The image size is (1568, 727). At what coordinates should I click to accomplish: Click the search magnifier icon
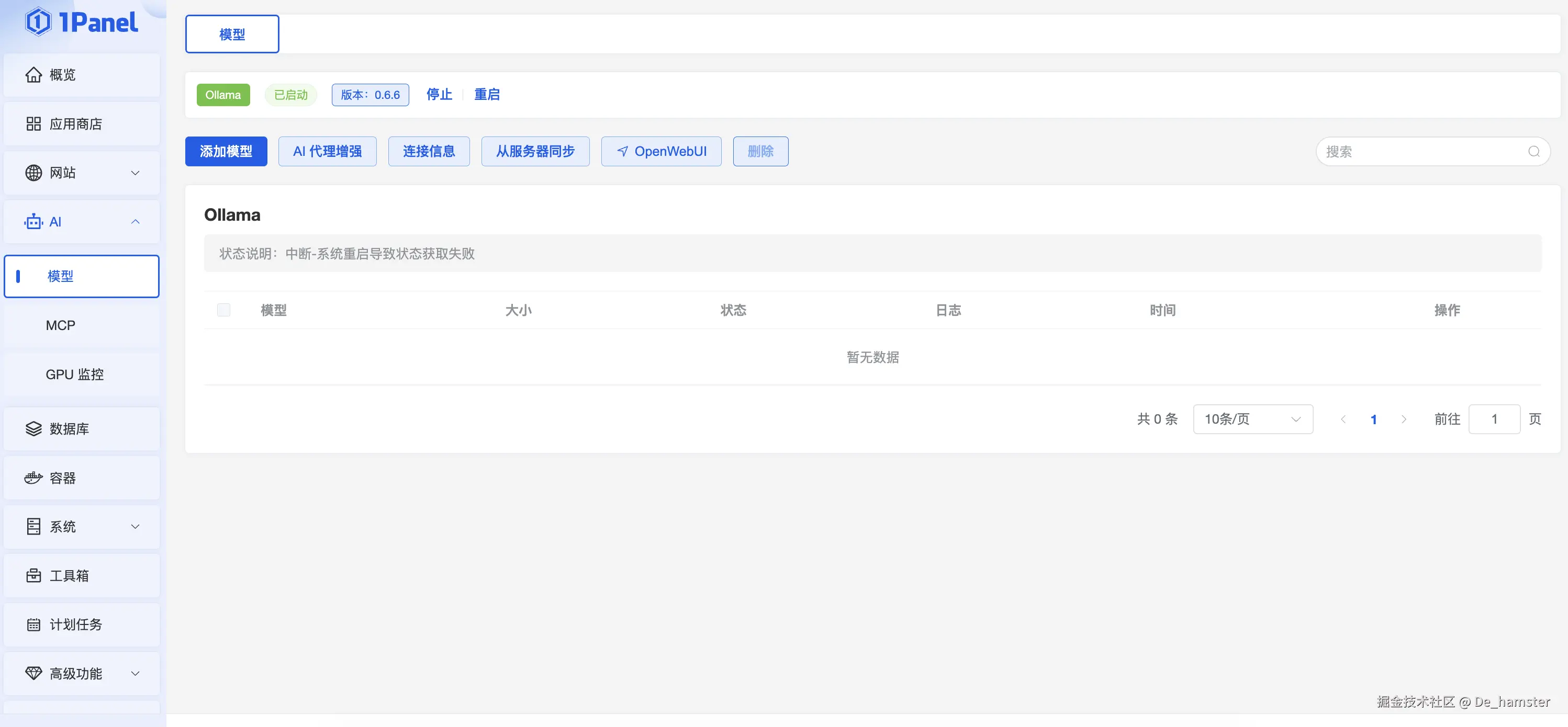pos(1533,152)
